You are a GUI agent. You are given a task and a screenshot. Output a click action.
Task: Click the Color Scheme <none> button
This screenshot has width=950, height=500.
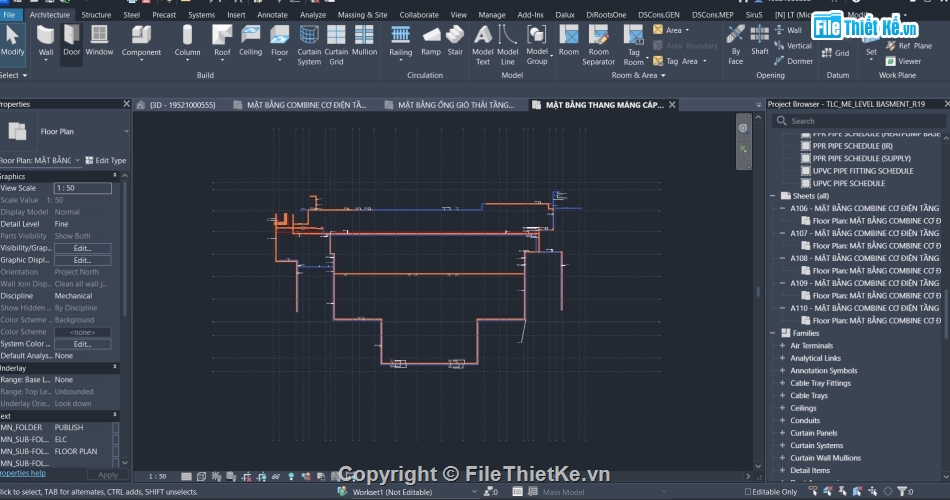click(82, 332)
